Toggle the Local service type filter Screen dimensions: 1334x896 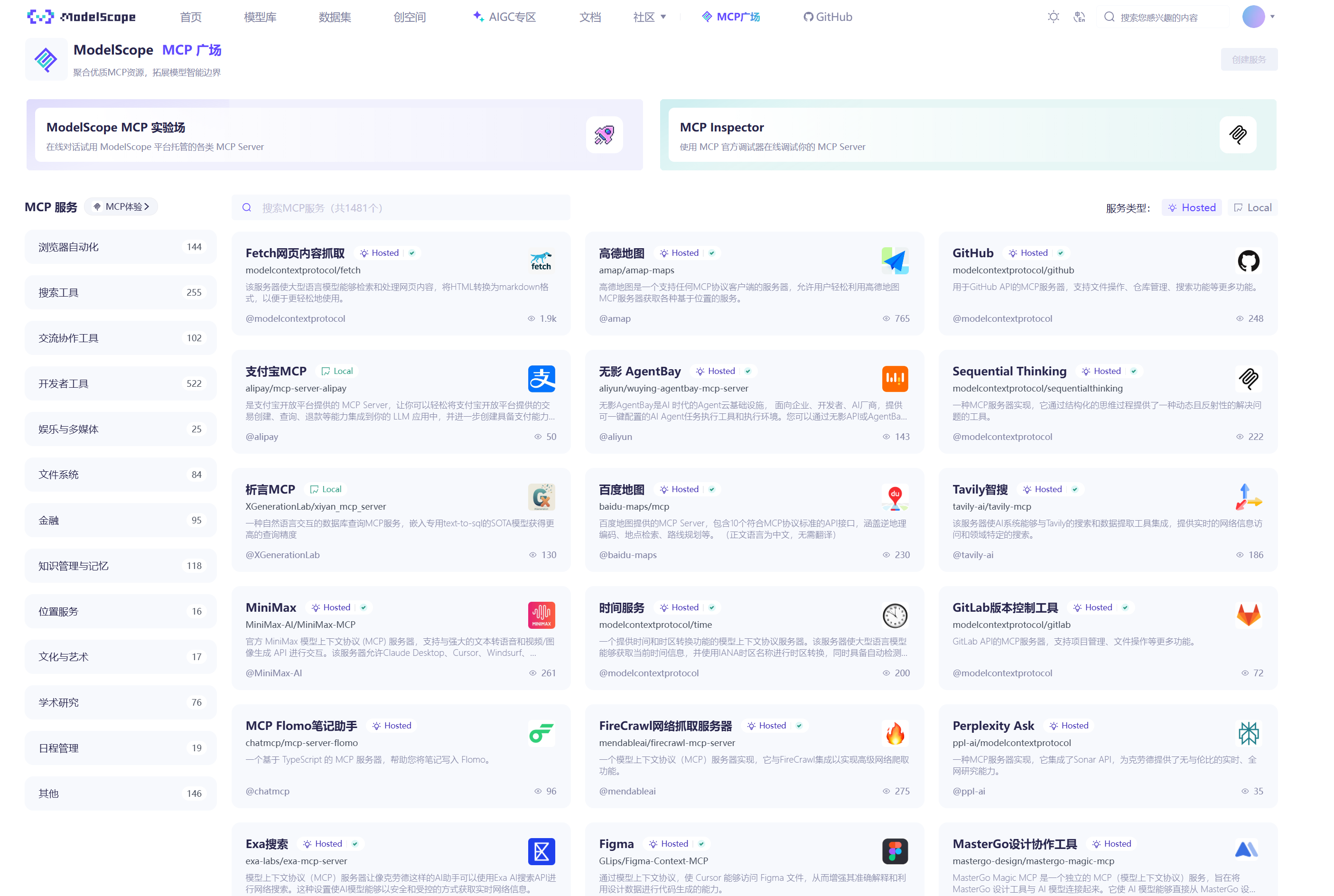pyautogui.click(x=1252, y=207)
